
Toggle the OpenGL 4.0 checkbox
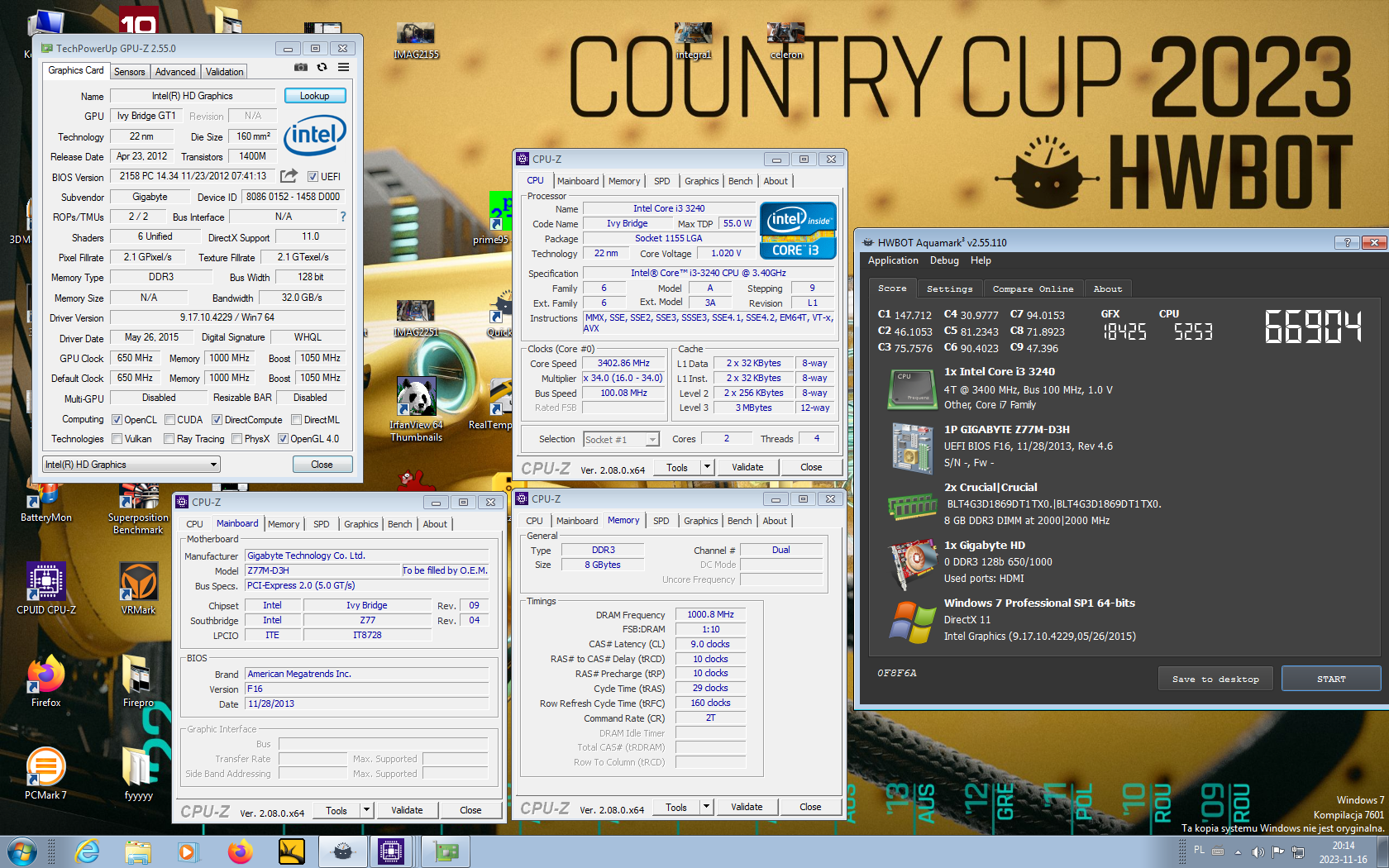(283, 439)
